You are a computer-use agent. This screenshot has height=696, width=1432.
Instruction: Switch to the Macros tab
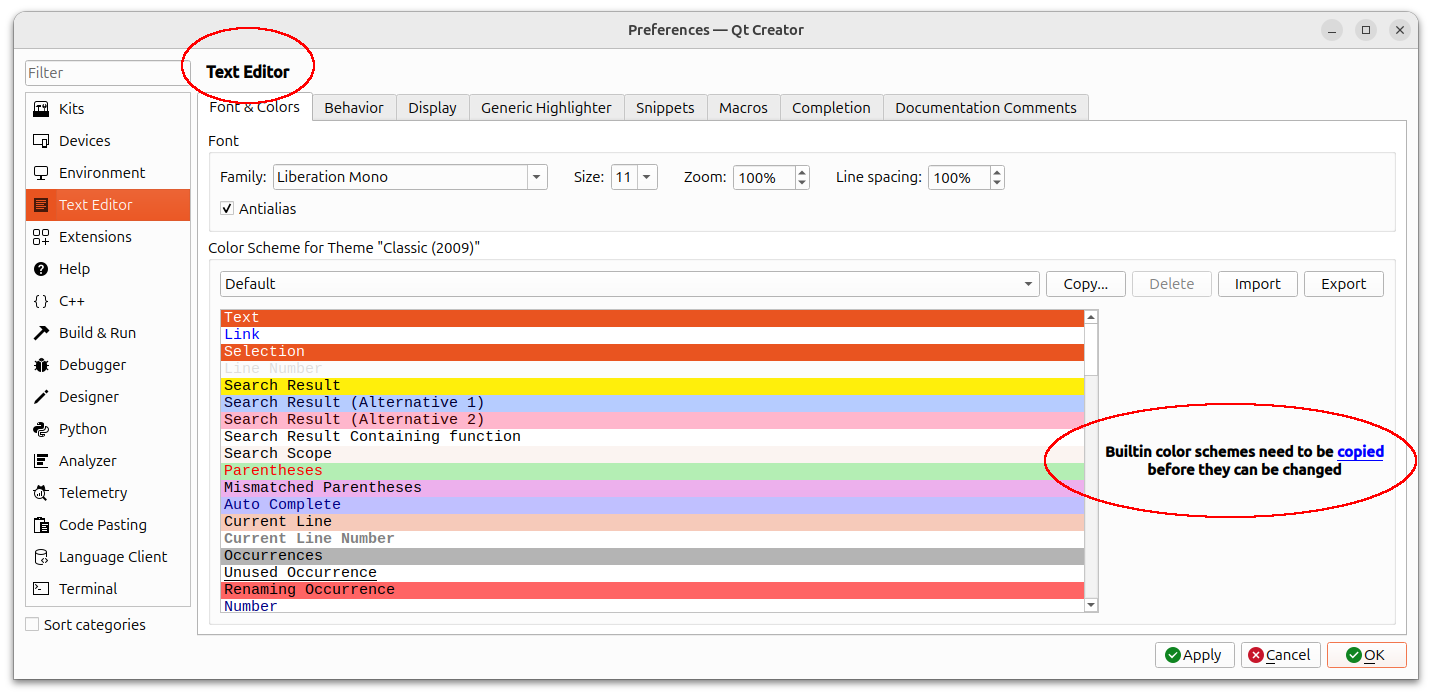coord(743,108)
